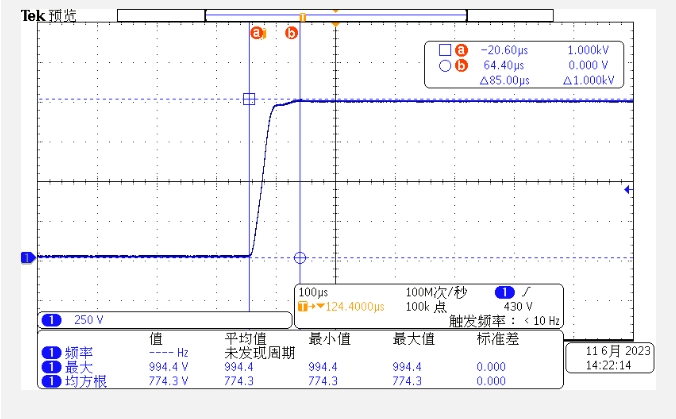Screen dimensions: 676x419
Task: Click the 标准差 column header
Action: click(x=498, y=339)
